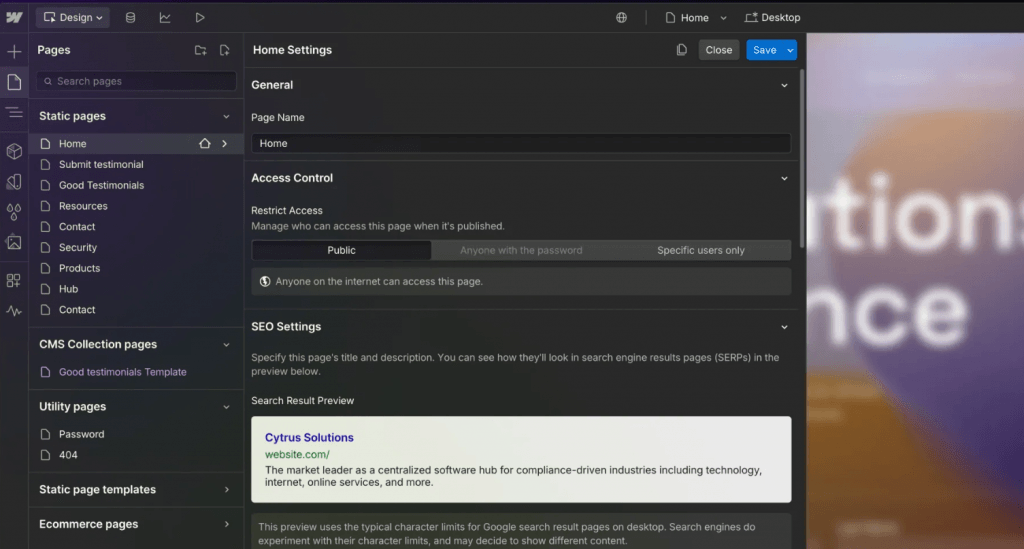Open the activity pulse icon
Viewport: 1024px width, 549px height.
coord(14,311)
